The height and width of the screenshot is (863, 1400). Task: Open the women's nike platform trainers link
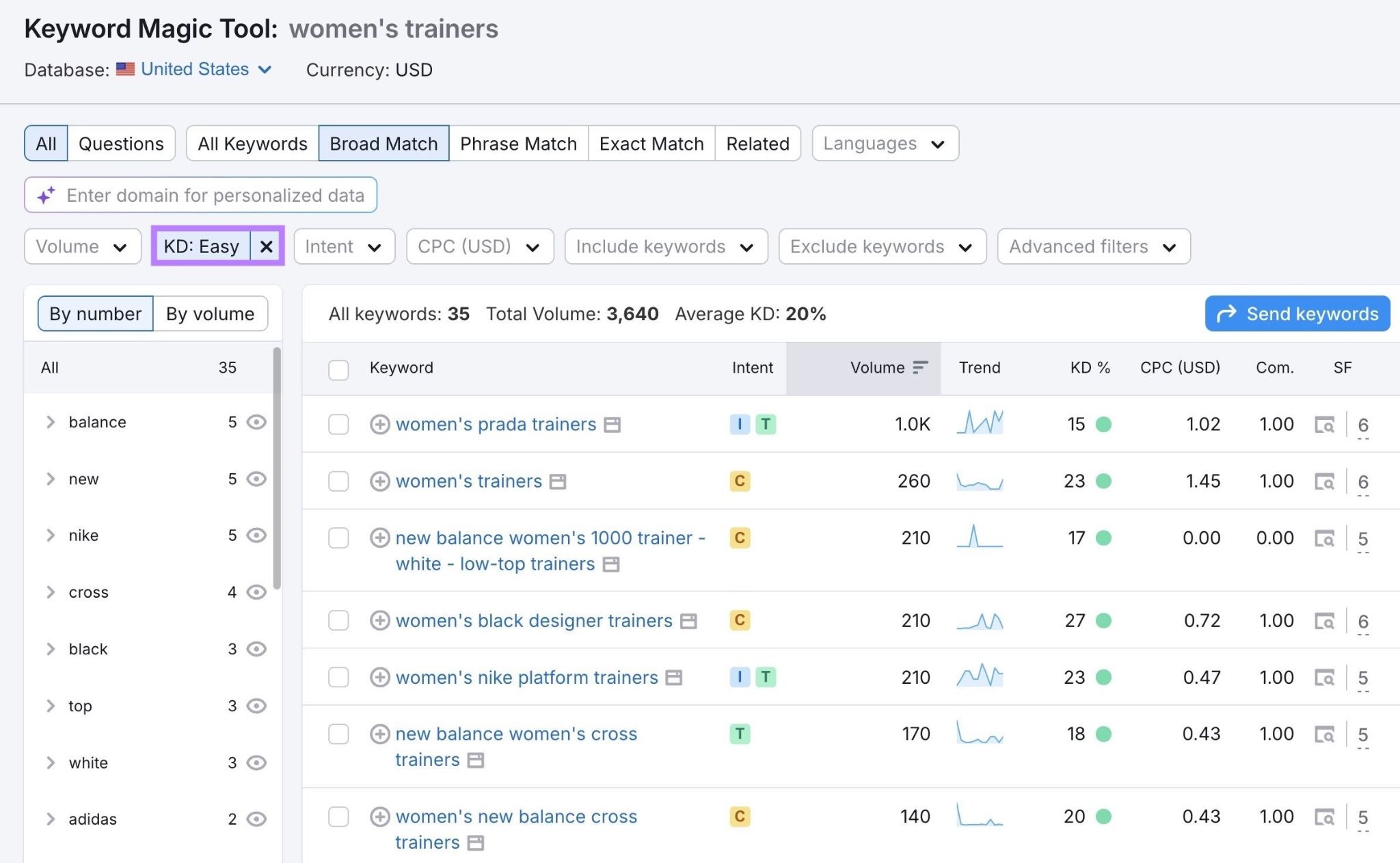pyautogui.click(x=526, y=678)
